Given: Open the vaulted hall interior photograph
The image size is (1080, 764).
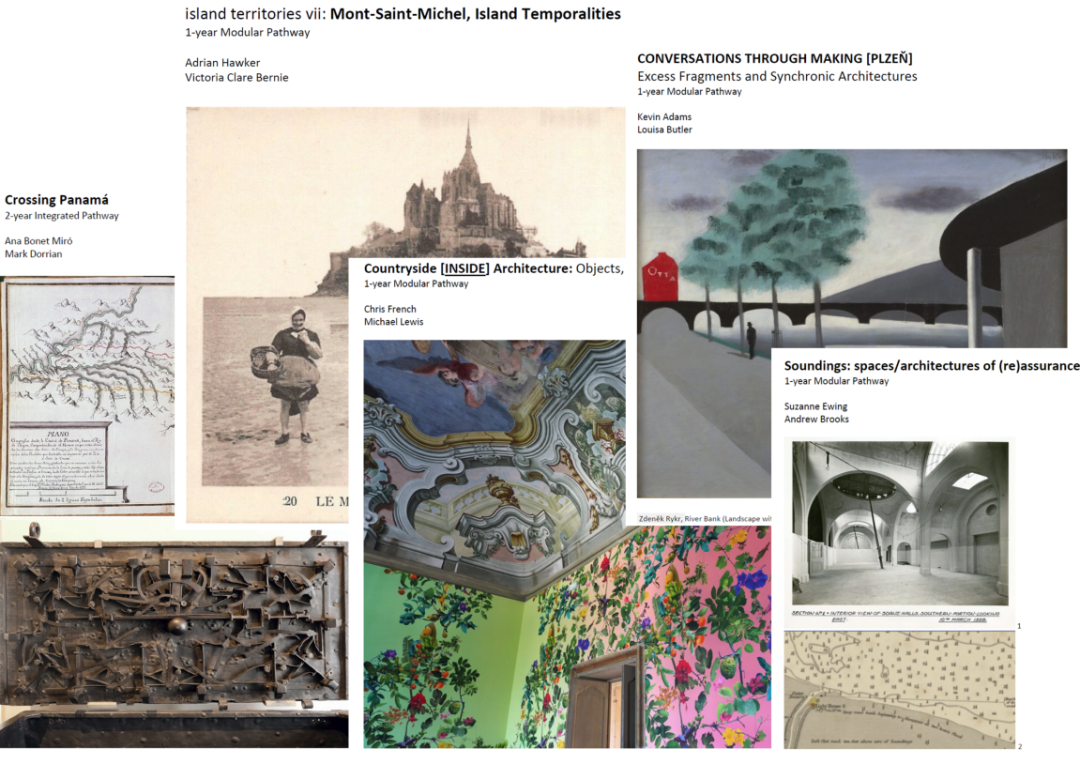Looking at the screenshot, I should tap(900, 524).
